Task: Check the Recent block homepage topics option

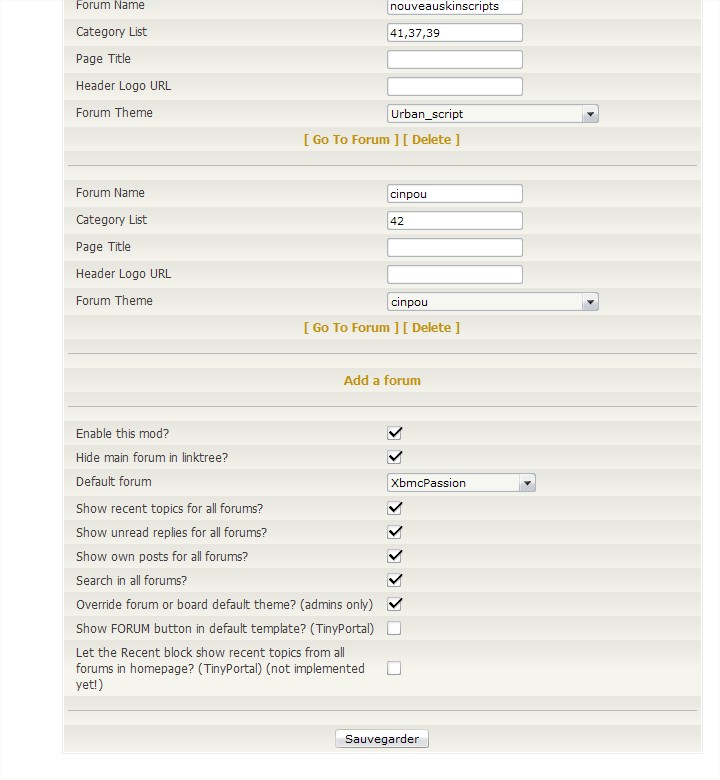Action: coord(395,668)
